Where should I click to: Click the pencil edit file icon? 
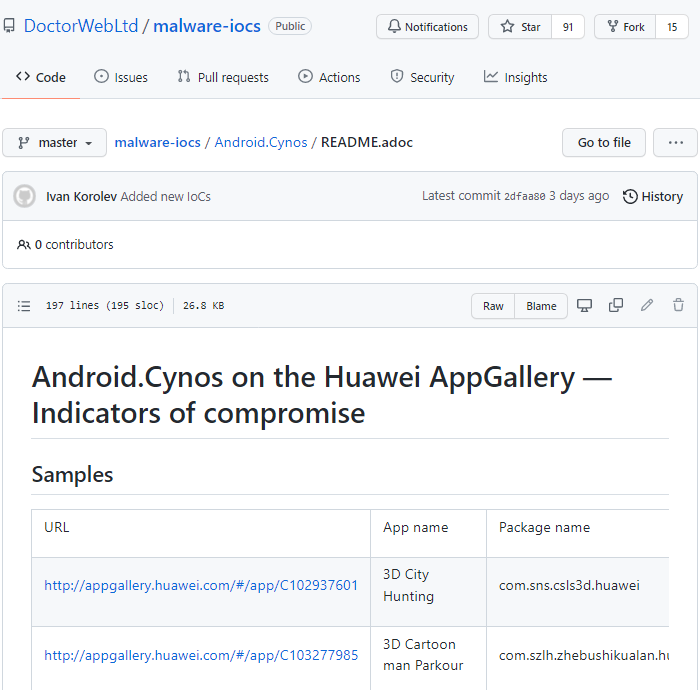tap(647, 306)
